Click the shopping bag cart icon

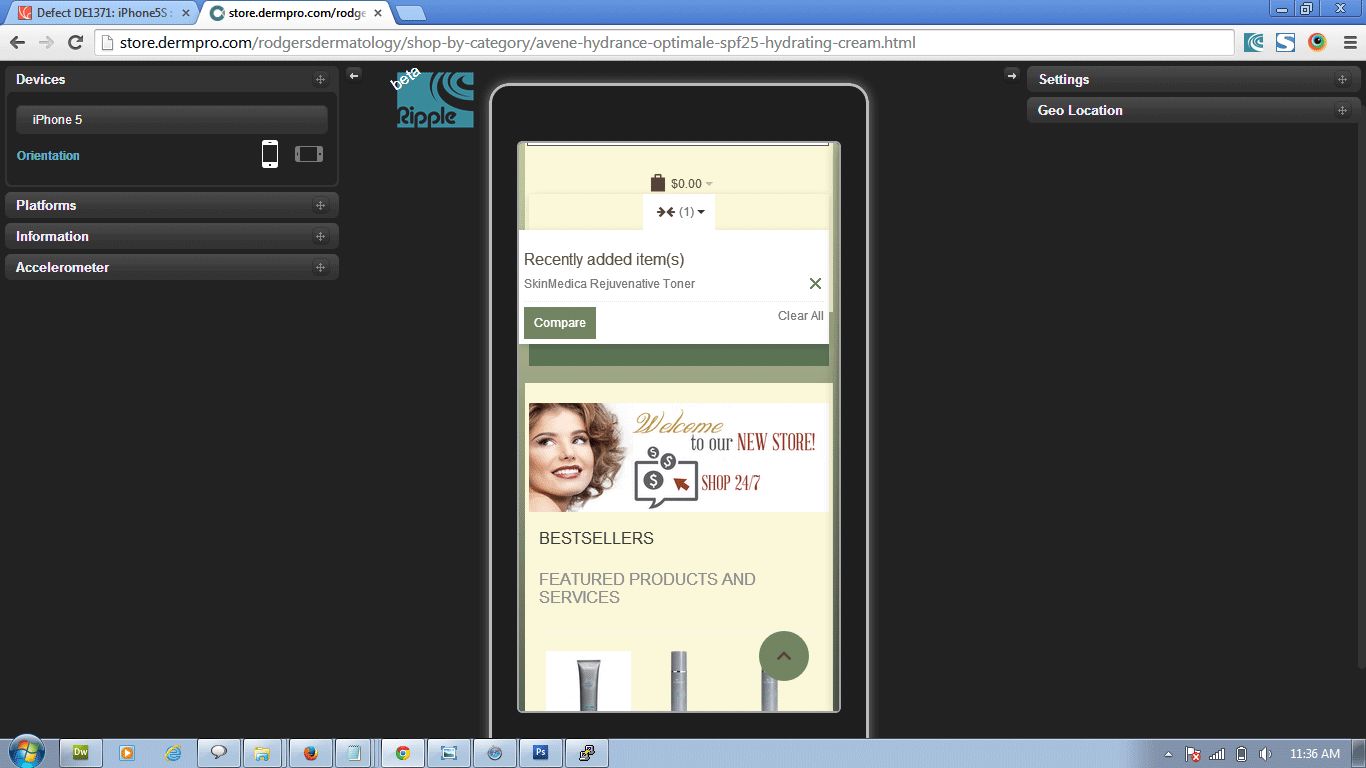[x=658, y=182]
